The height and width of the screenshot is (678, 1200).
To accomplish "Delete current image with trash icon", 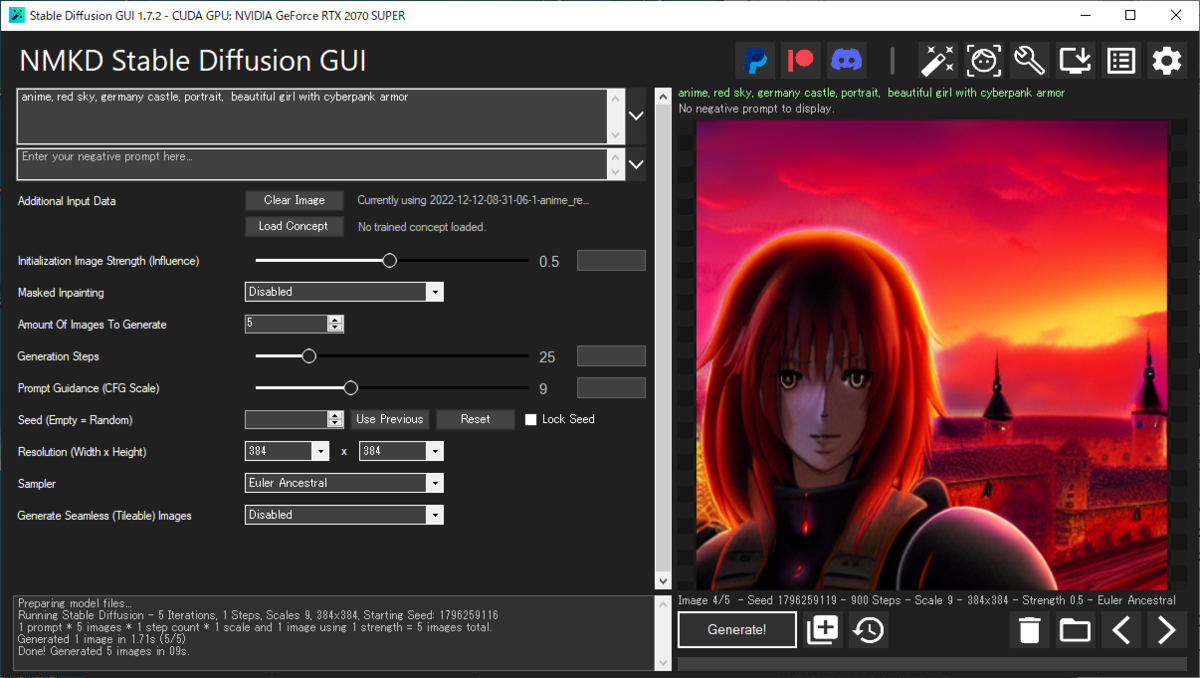I will pyautogui.click(x=1030, y=630).
